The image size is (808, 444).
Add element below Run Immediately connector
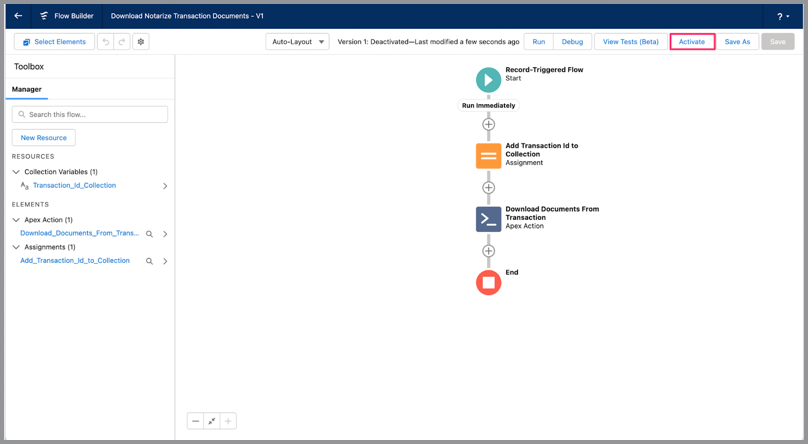point(488,125)
